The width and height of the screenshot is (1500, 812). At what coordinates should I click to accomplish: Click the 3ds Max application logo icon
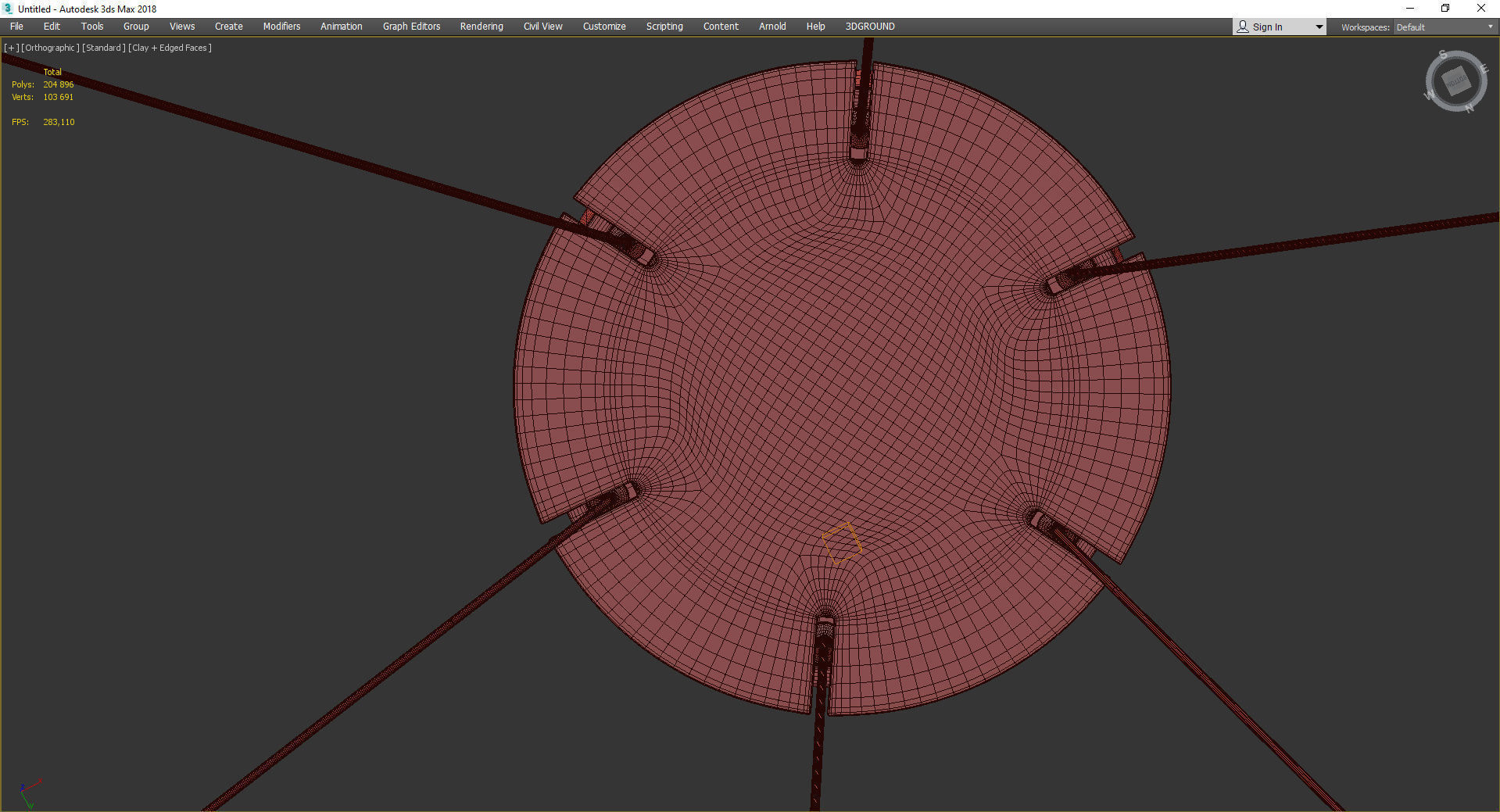[x=9, y=9]
